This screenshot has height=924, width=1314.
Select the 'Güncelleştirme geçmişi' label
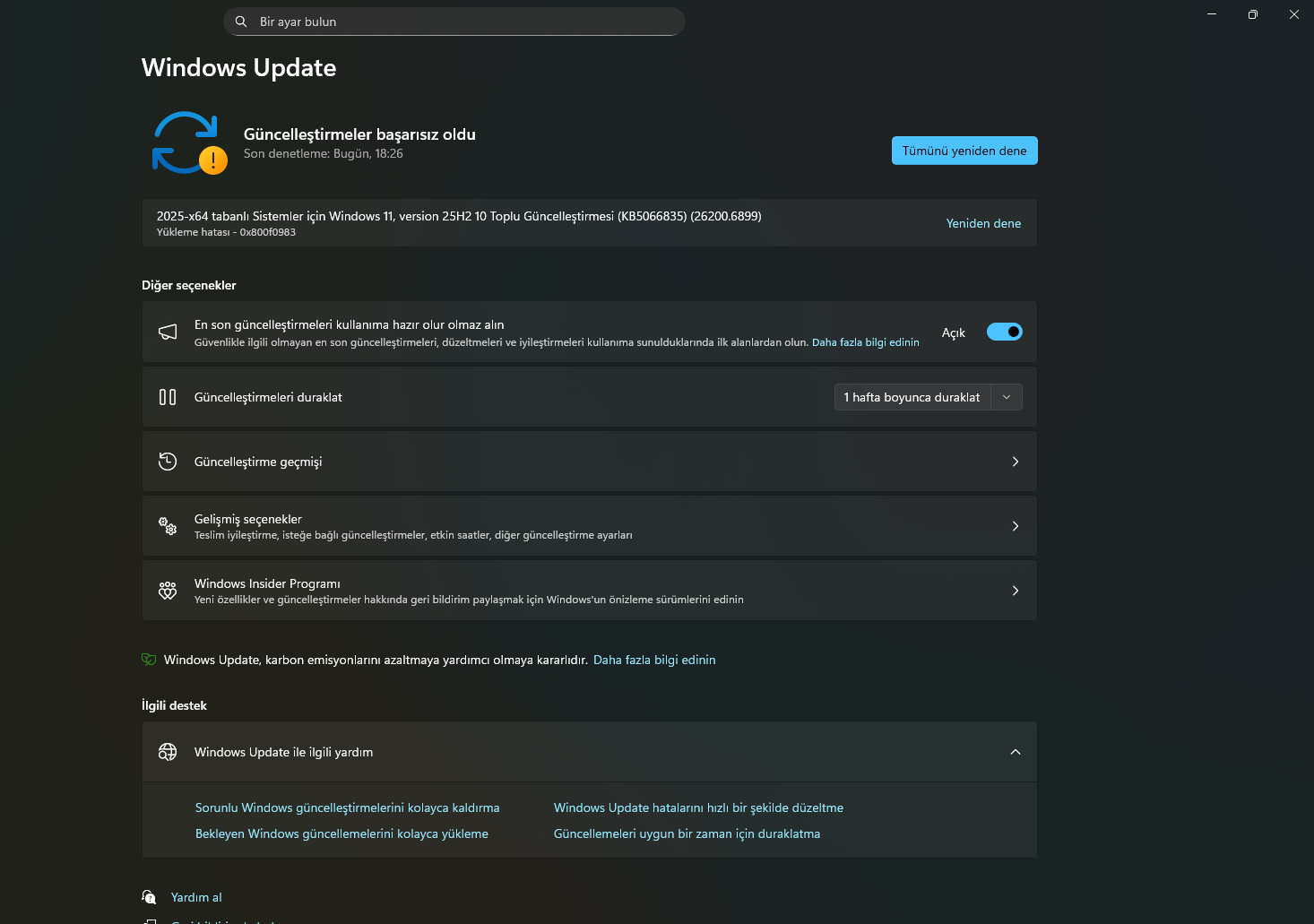click(258, 462)
